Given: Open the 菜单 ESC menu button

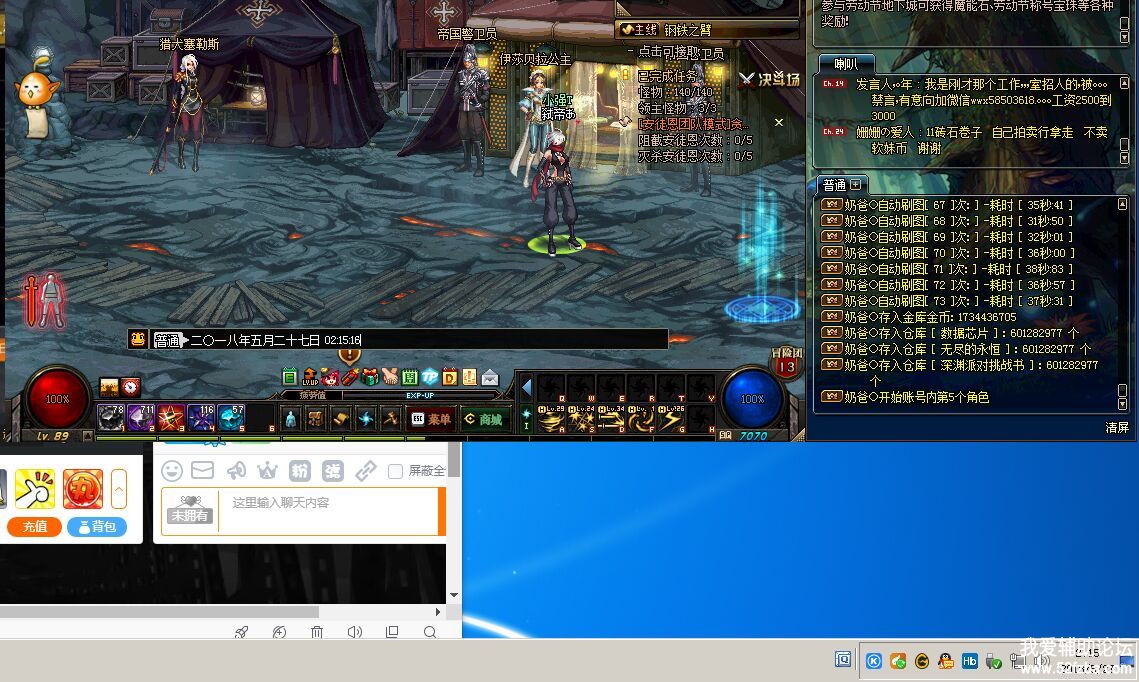Looking at the screenshot, I should pyautogui.click(x=431, y=419).
